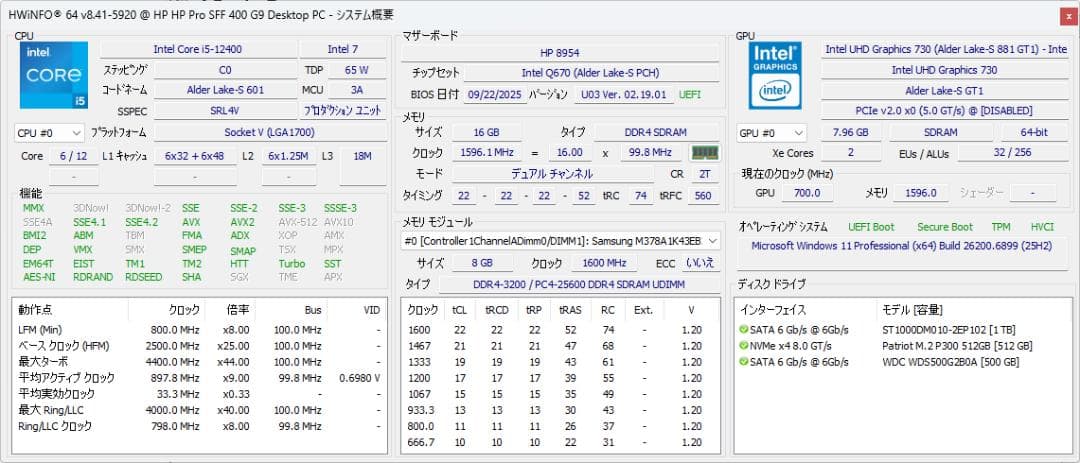Click the 16 GB memory size value
The image size is (1080, 463).
[x=487, y=132]
